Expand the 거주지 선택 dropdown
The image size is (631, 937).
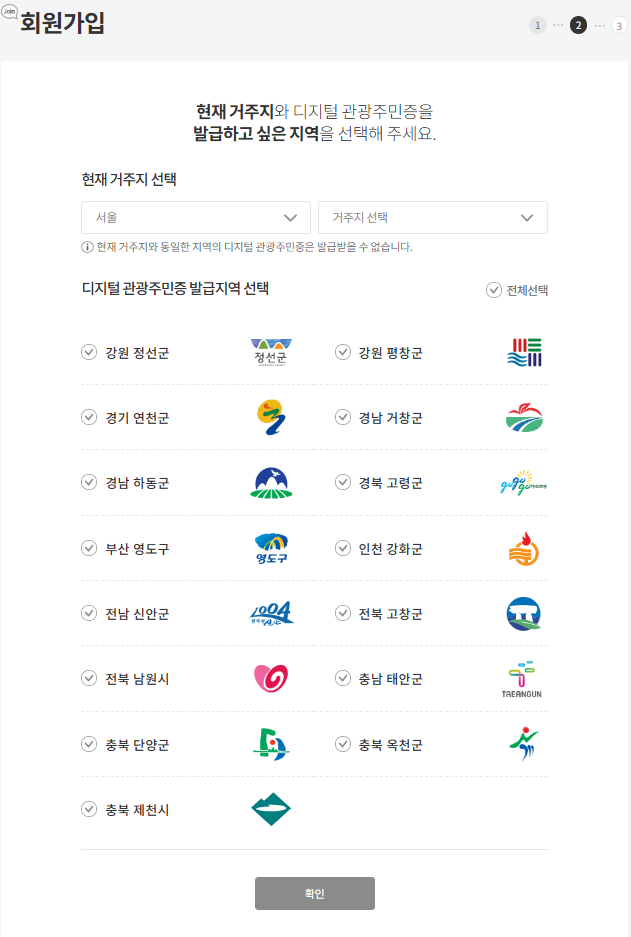click(x=432, y=217)
